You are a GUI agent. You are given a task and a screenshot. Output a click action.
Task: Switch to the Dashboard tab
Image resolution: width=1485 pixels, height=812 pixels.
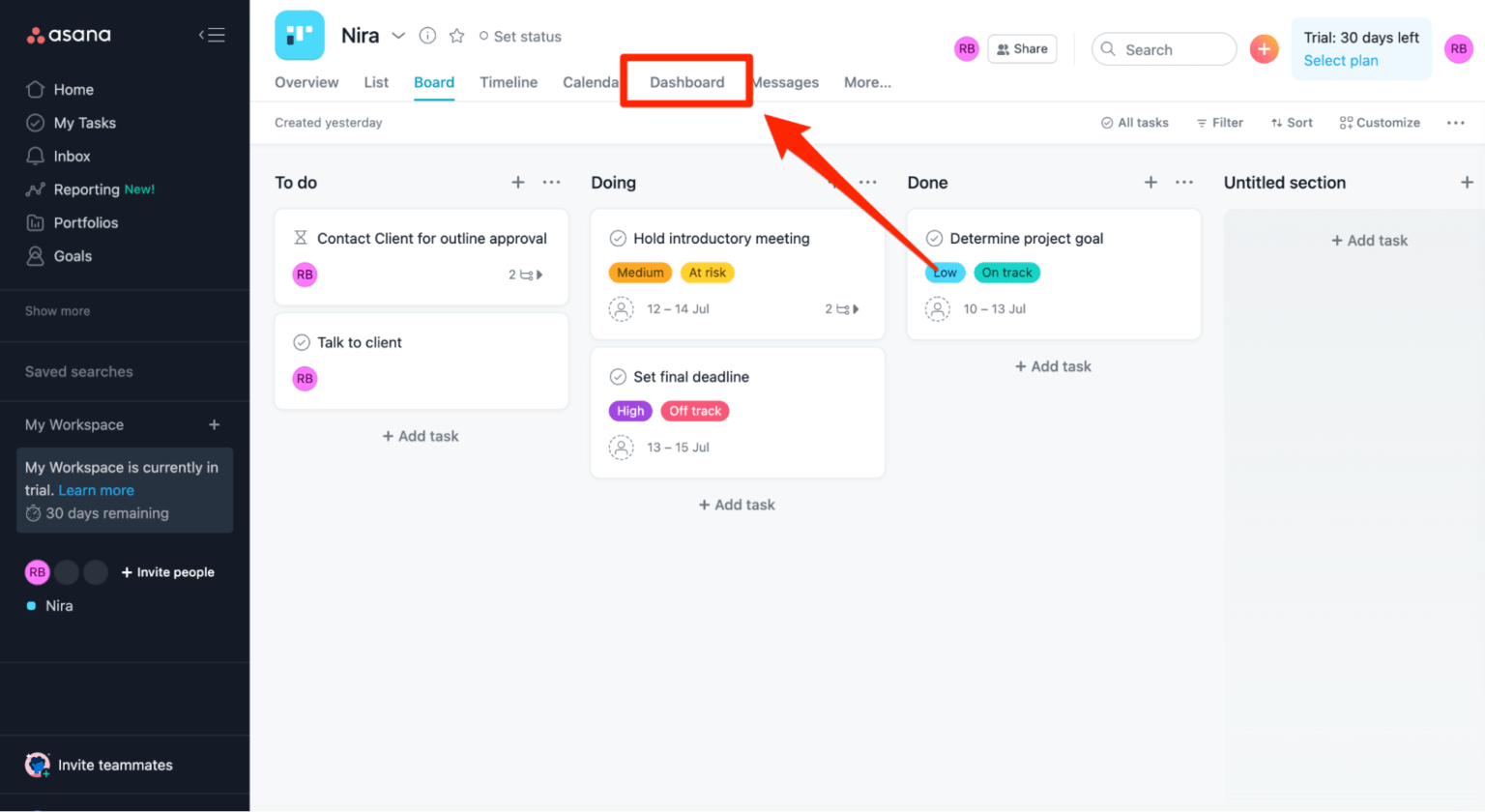(686, 82)
